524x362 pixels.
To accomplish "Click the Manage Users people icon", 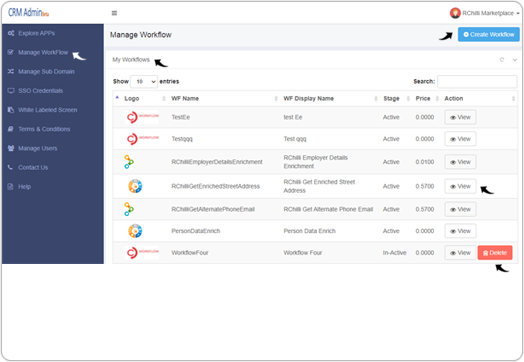I will point(11,148).
